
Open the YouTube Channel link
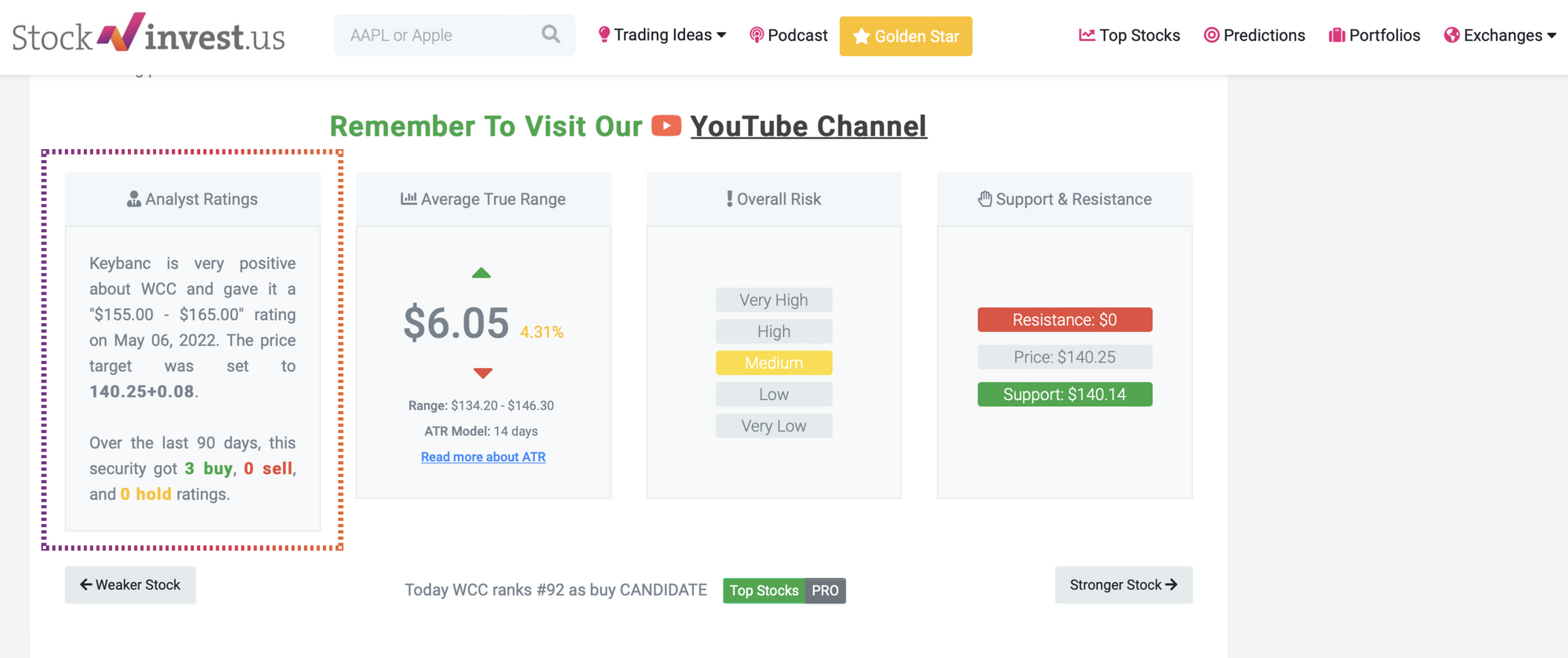tap(808, 126)
